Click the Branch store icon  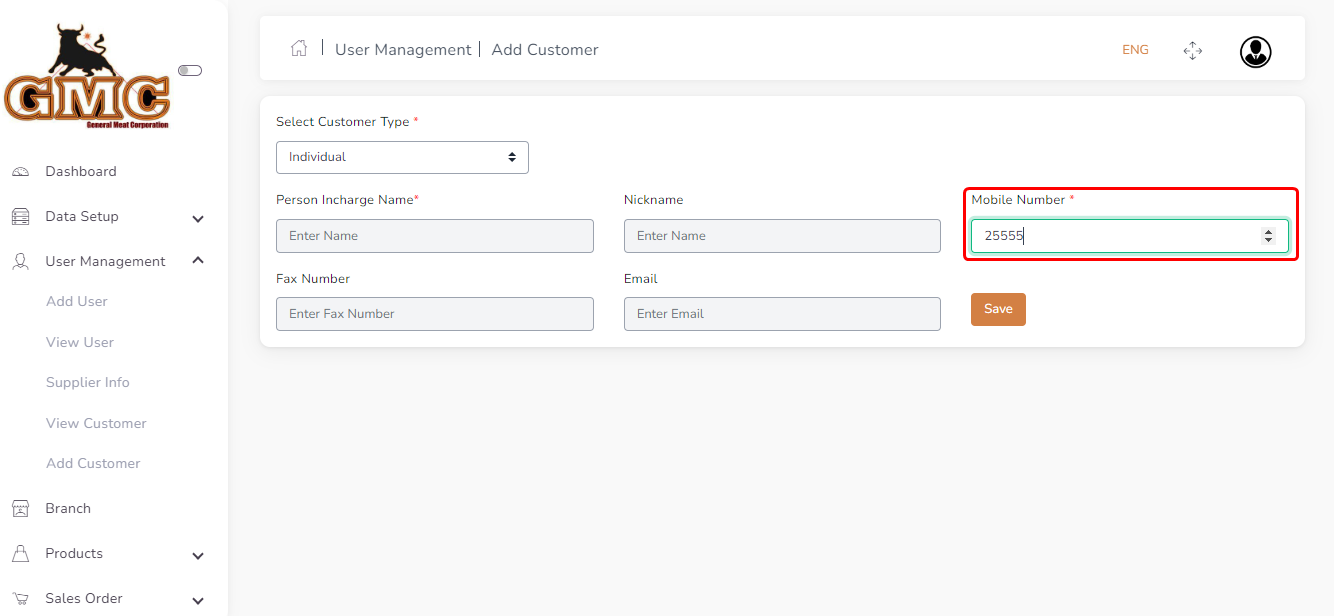coord(20,509)
